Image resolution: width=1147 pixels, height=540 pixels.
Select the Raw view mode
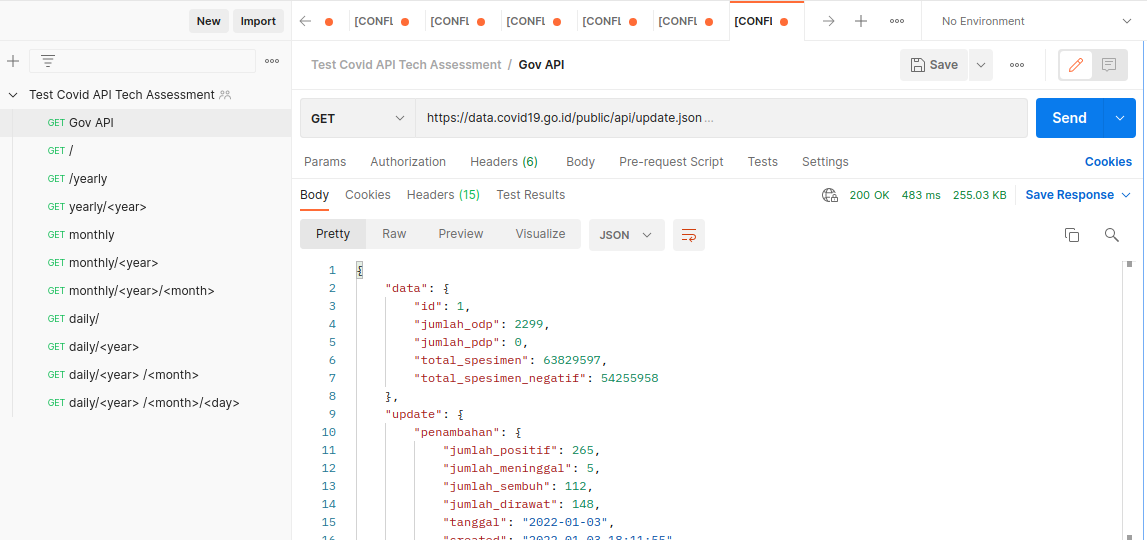[x=394, y=234]
